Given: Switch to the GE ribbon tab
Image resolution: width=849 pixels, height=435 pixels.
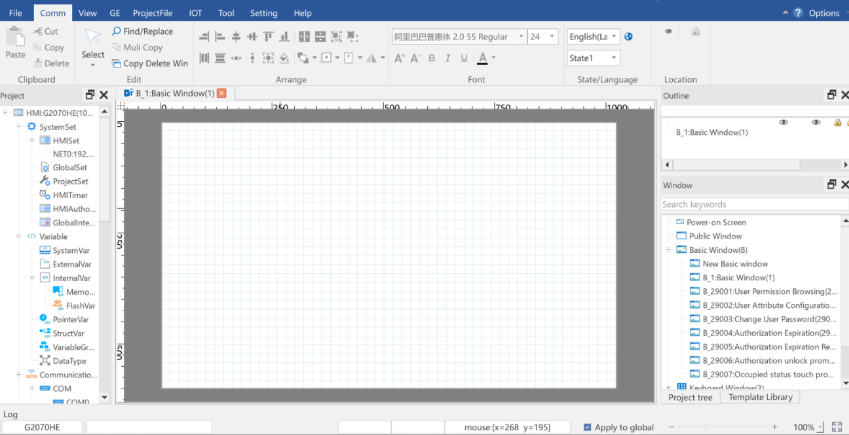Looking at the screenshot, I should point(115,13).
